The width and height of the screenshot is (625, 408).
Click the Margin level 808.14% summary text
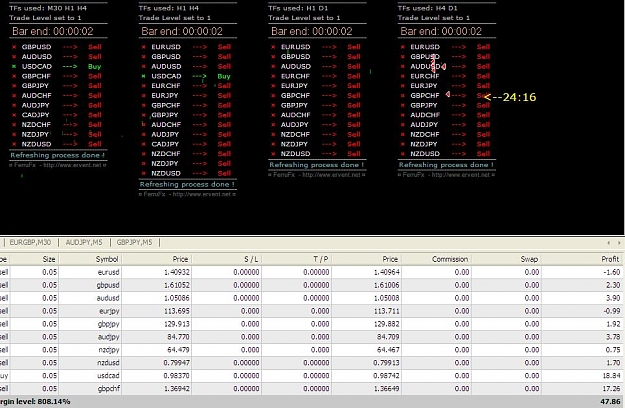tap(35, 402)
